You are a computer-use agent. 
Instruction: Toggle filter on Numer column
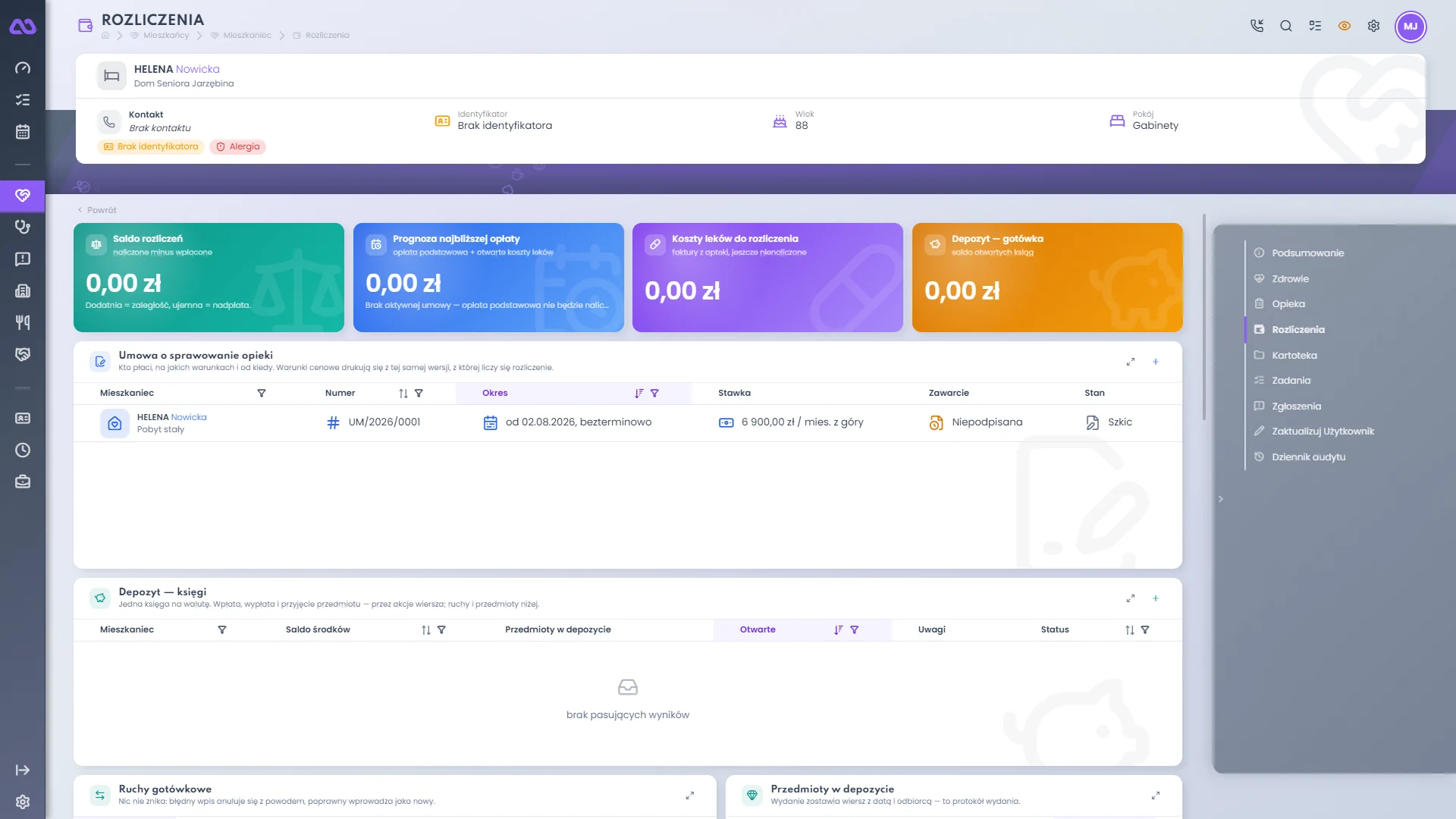coord(419,394)
